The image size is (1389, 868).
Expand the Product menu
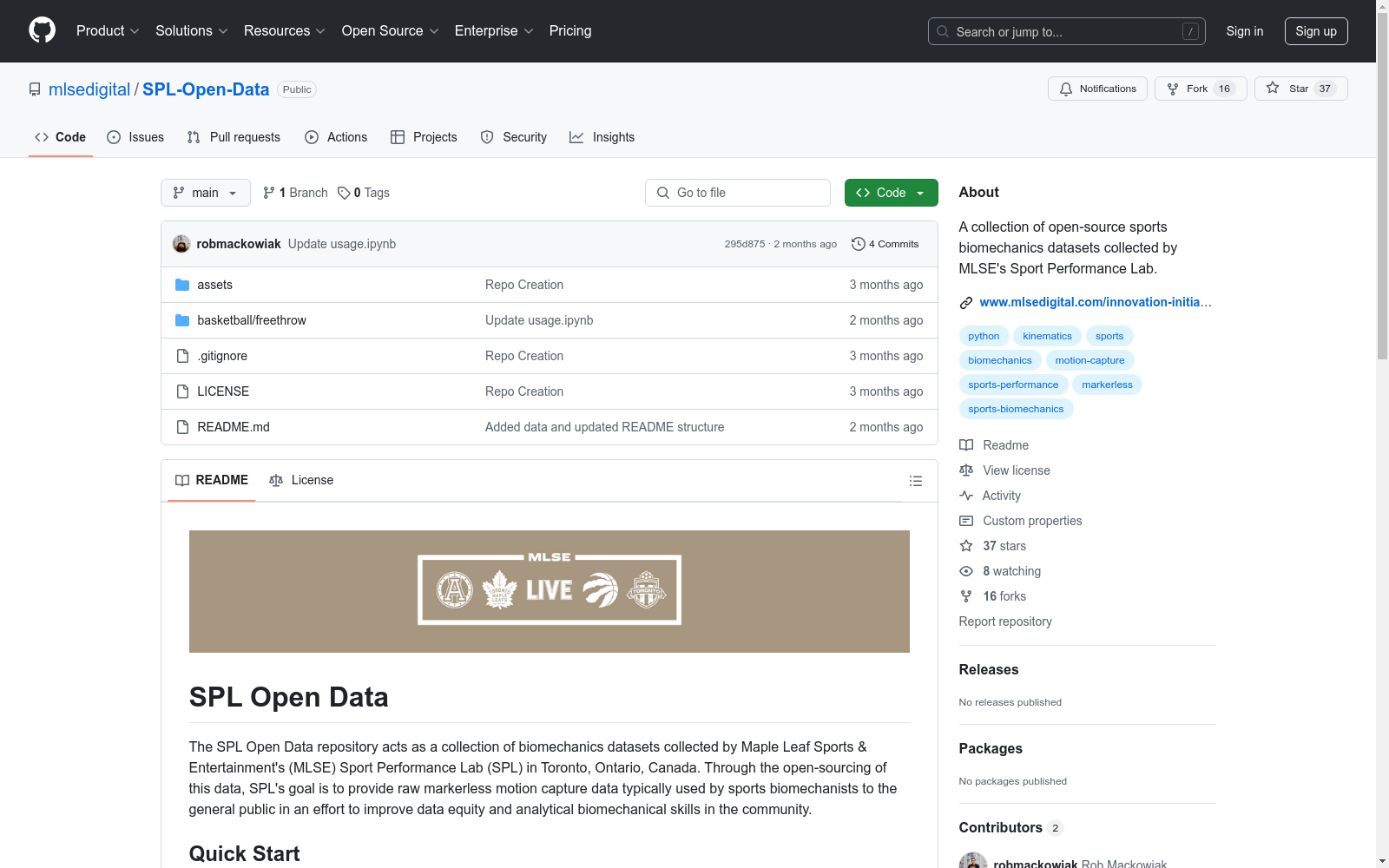108,30
